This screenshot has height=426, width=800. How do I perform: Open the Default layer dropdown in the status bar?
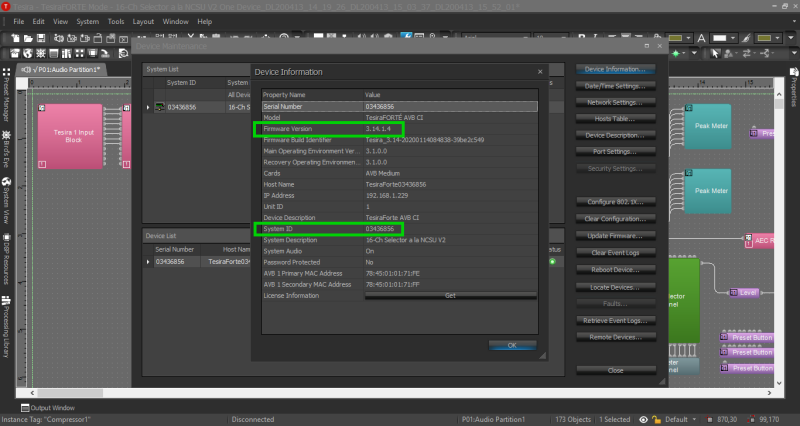pos(681,419)
